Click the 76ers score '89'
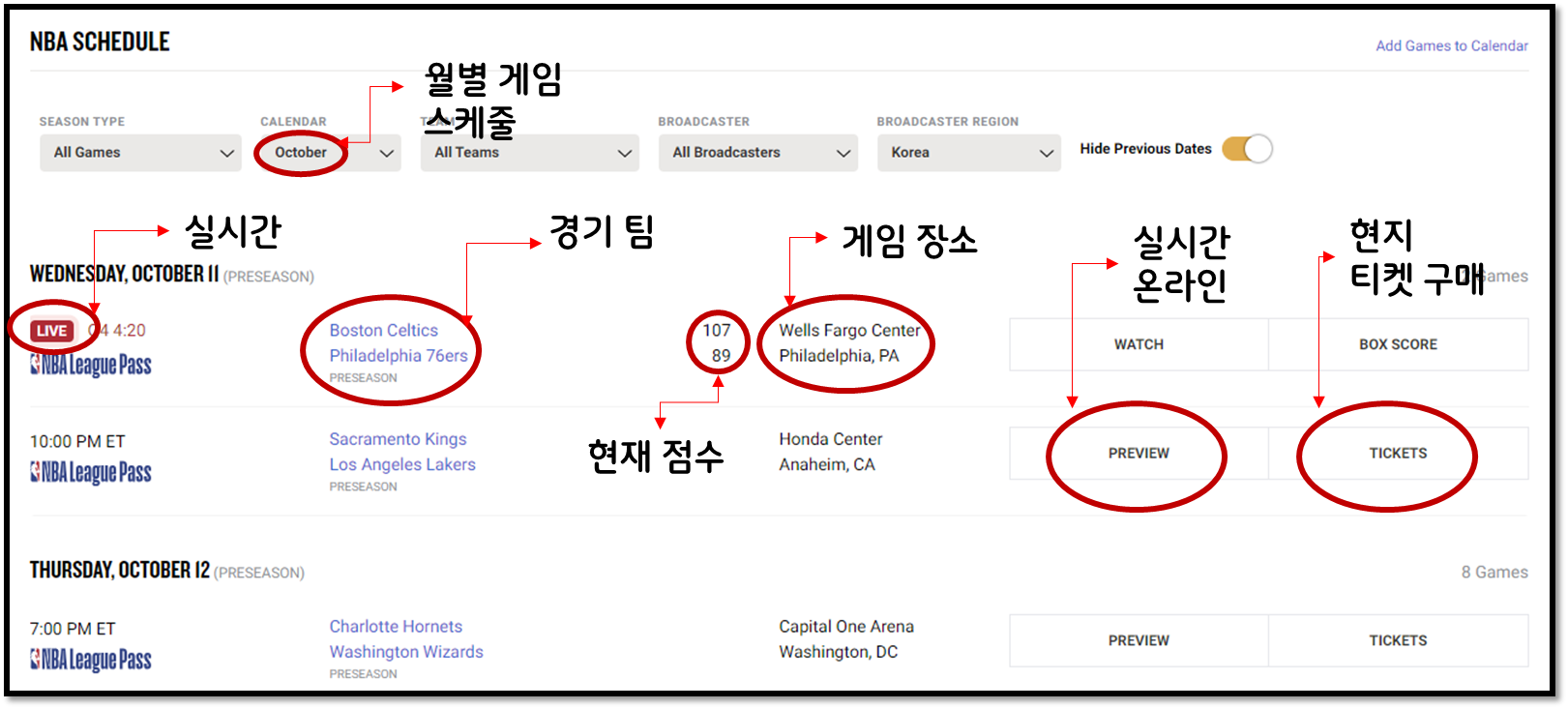 click(722, 356)
